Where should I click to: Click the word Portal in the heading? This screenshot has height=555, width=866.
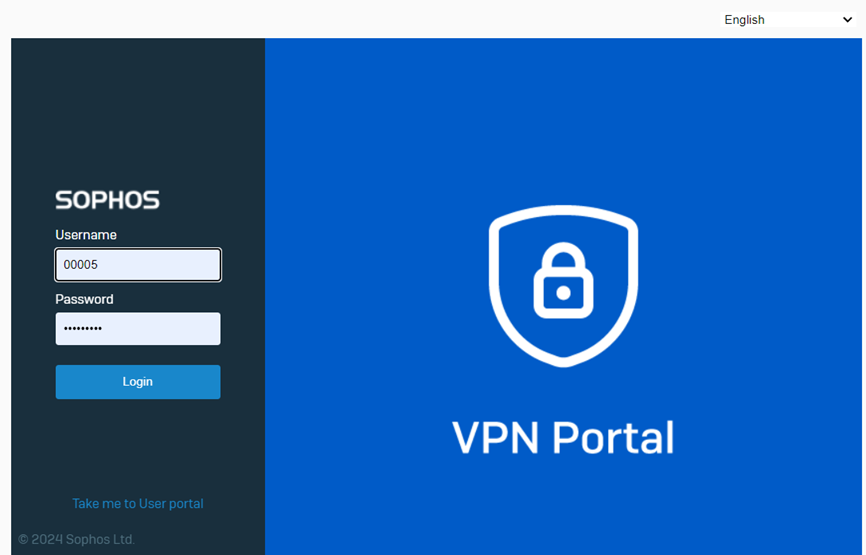(613, 437)
